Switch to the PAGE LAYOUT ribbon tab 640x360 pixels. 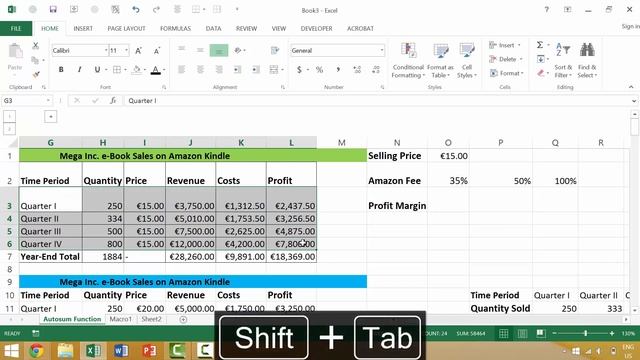click(126, 29)
